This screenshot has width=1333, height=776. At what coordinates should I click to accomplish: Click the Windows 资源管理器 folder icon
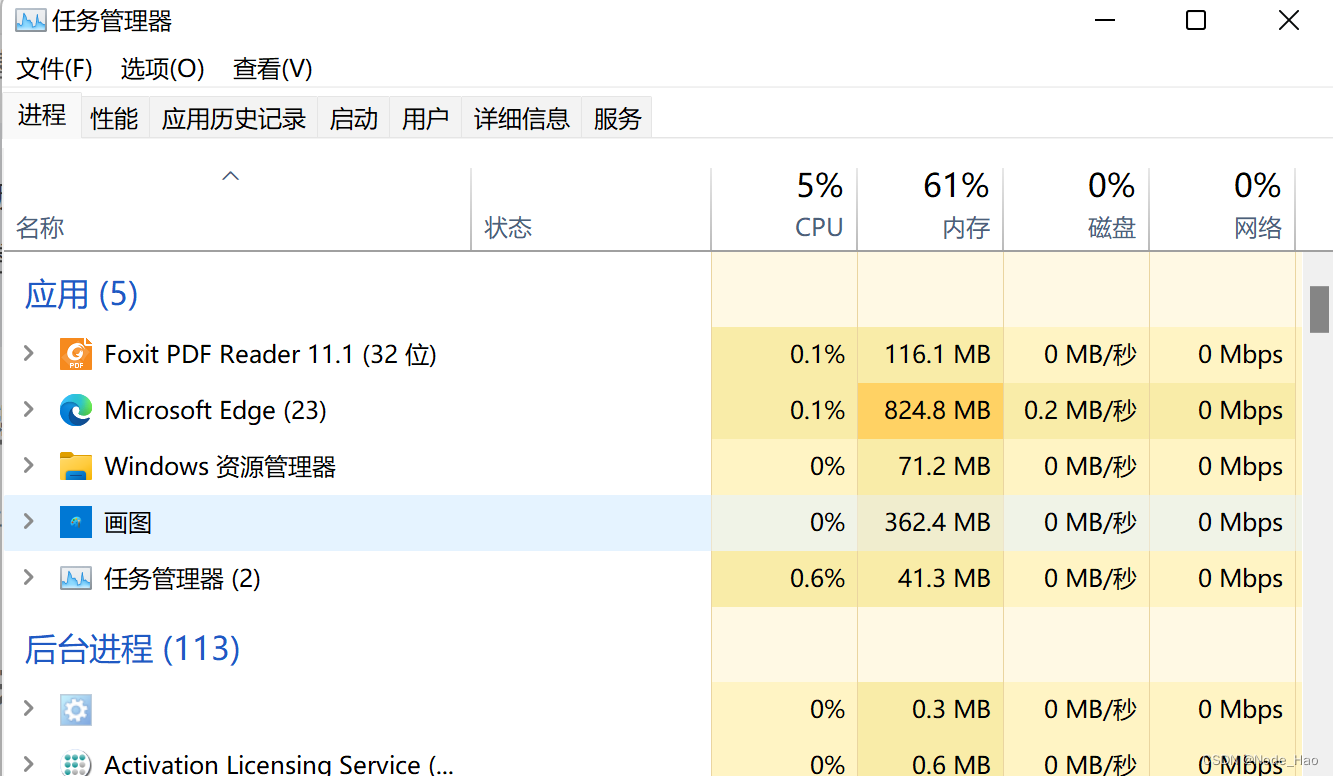tap(76, 467)
